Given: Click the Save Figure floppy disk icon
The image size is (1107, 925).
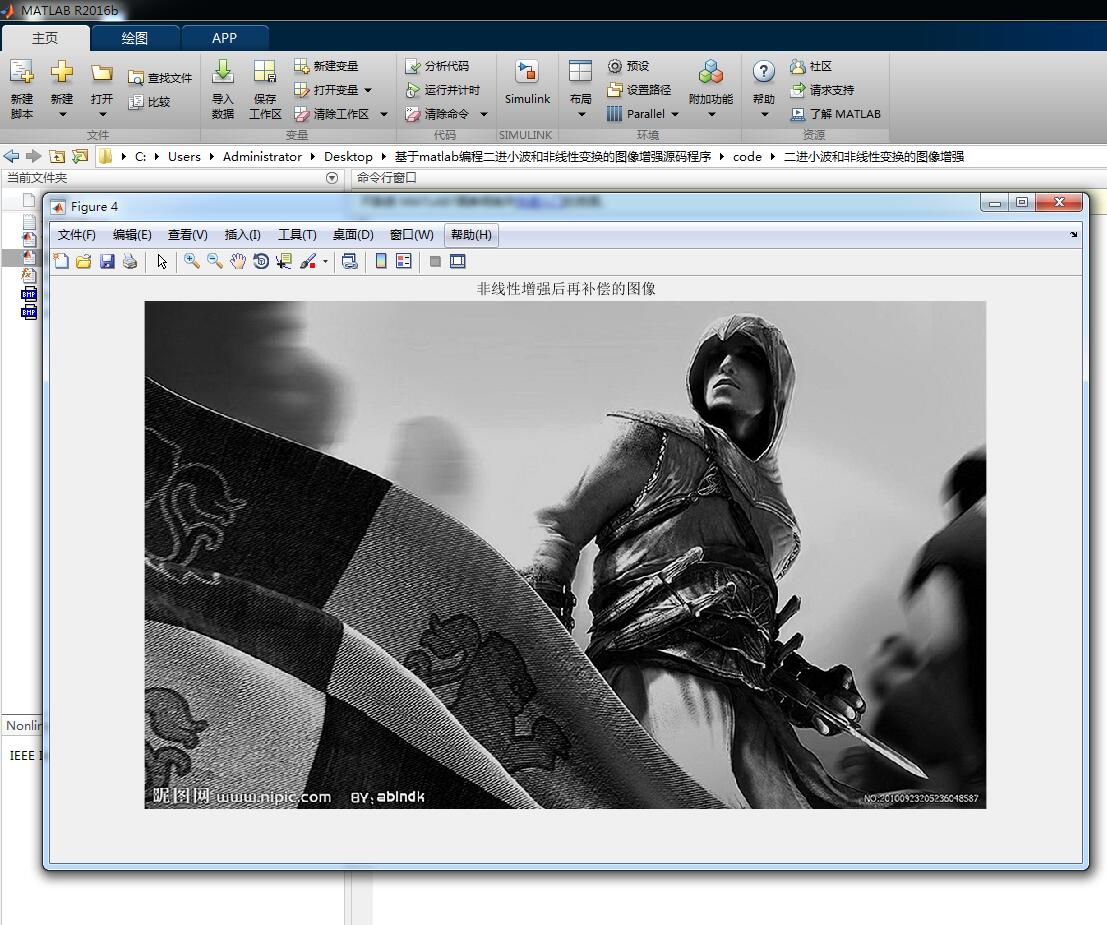Looking at the screenshot, I should [107, 261].
